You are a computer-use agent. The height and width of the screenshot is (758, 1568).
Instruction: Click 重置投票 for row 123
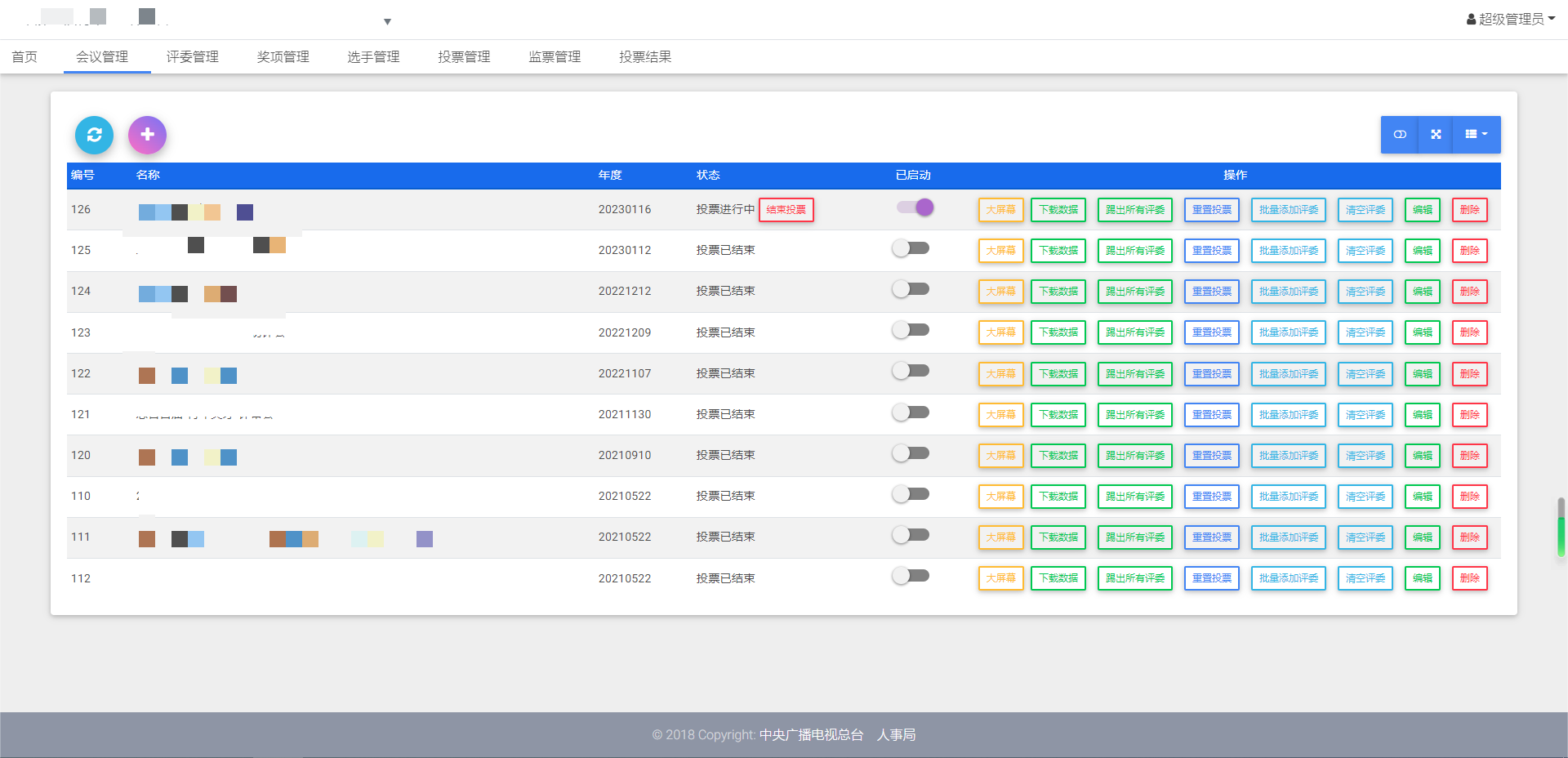pos(1212,332)
